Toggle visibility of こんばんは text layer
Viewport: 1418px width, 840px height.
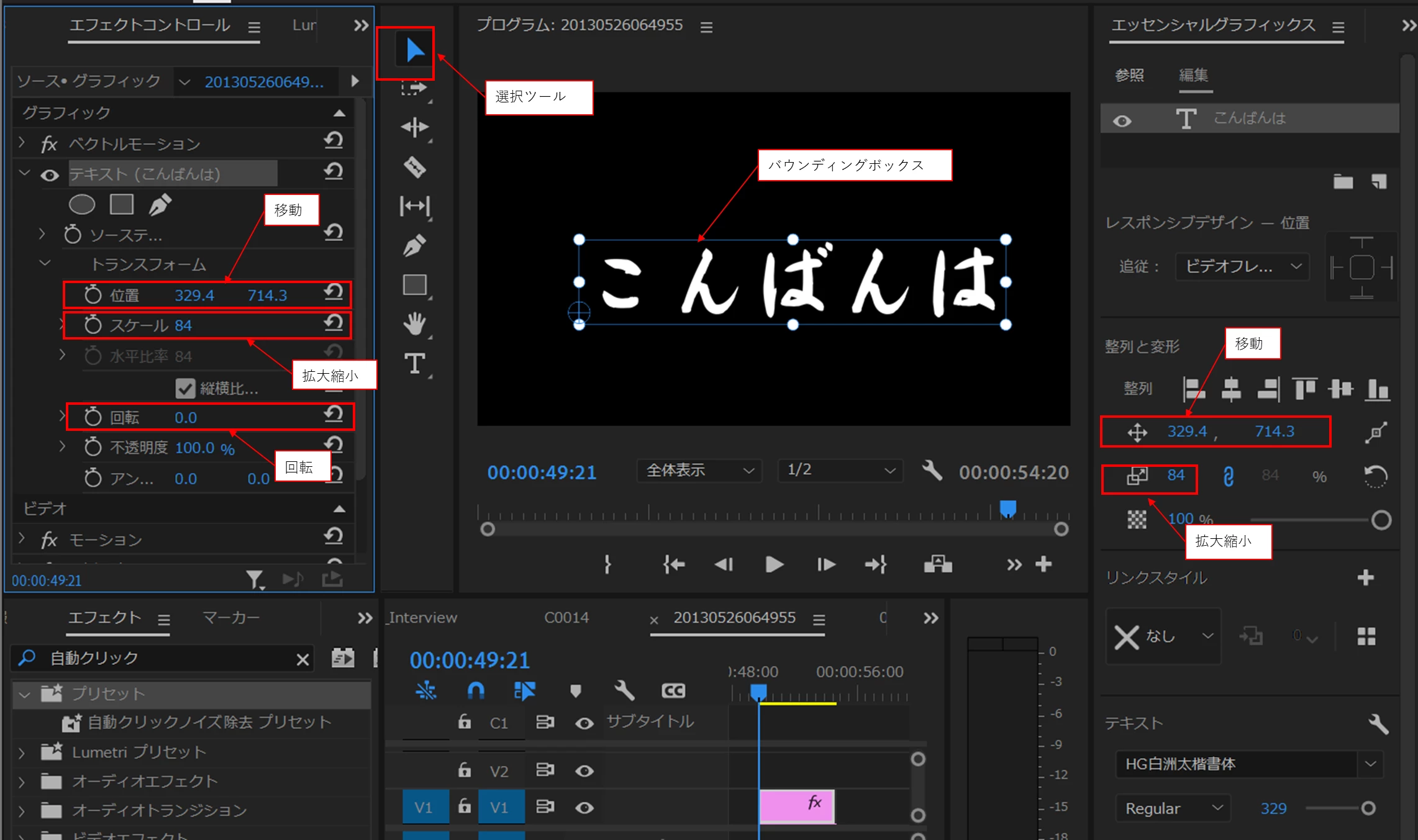1122,120
